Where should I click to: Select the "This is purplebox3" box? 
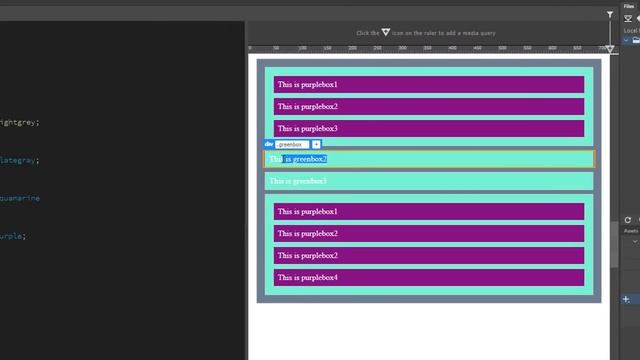click(x=429, y=129)
